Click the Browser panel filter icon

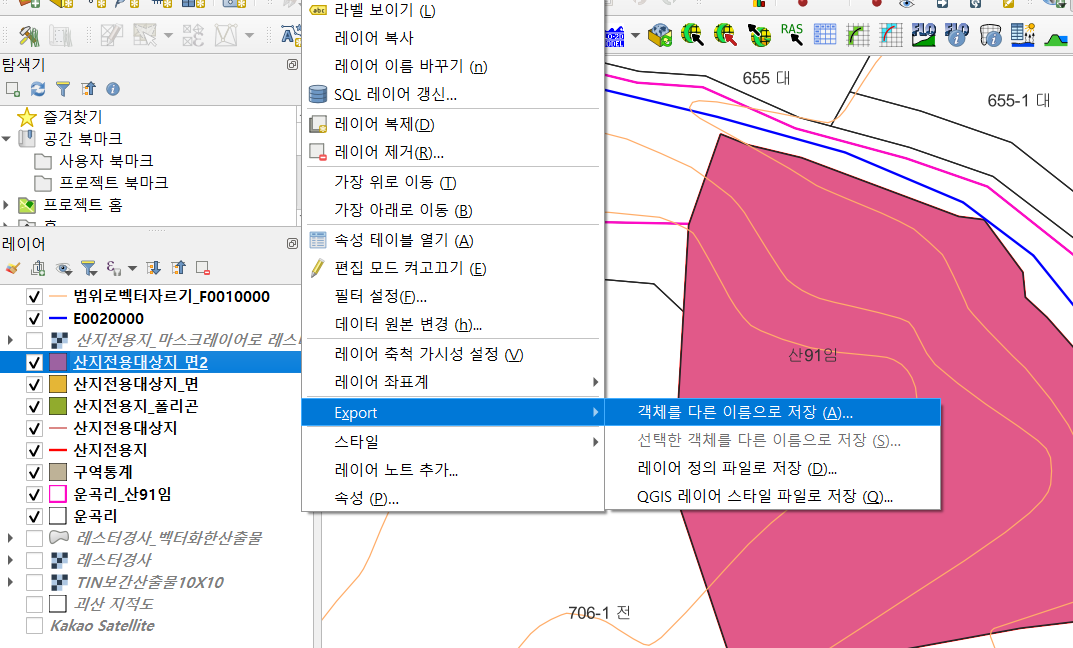62,89
